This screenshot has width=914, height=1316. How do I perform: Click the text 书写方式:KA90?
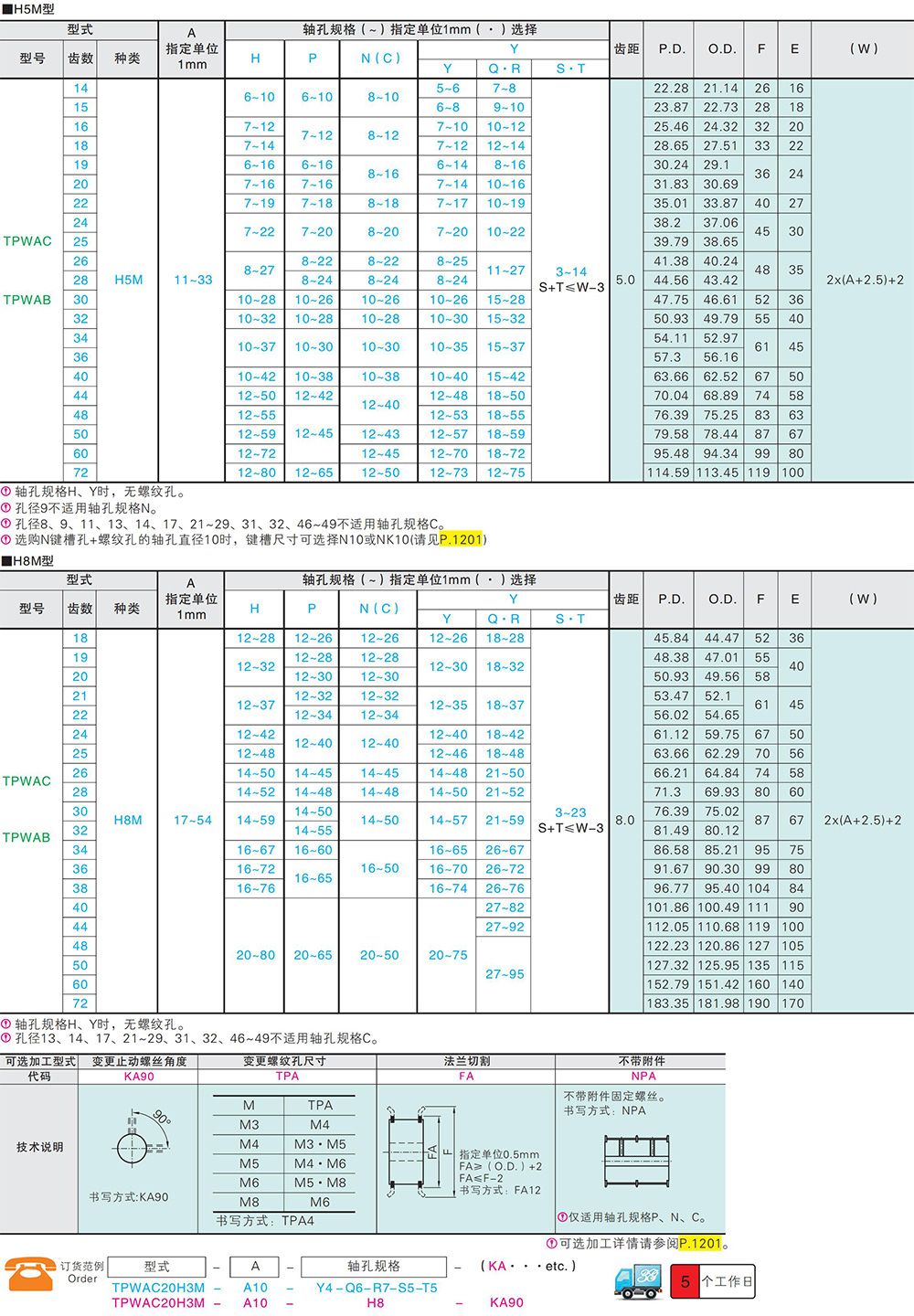(128, 1196)
